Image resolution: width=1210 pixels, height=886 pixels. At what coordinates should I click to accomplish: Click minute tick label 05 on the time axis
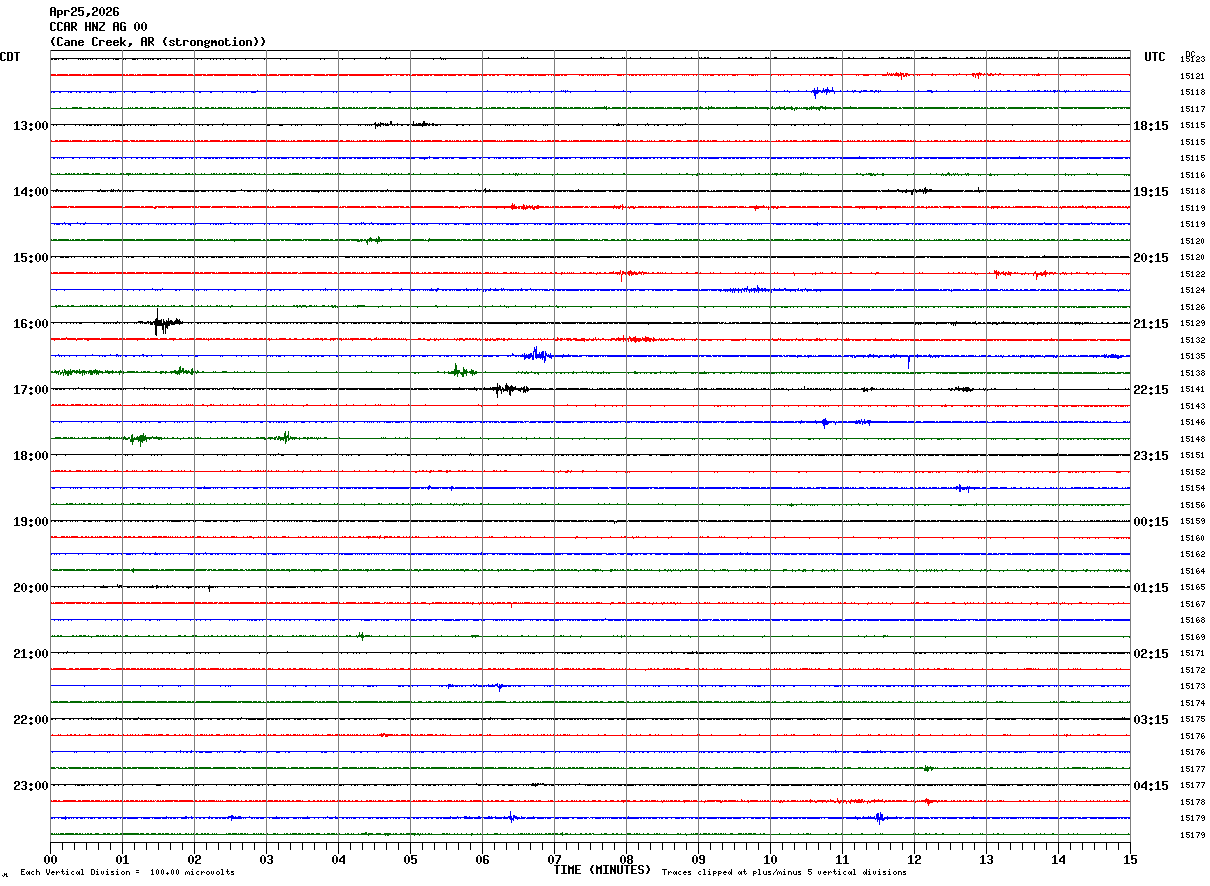(411, 859)
